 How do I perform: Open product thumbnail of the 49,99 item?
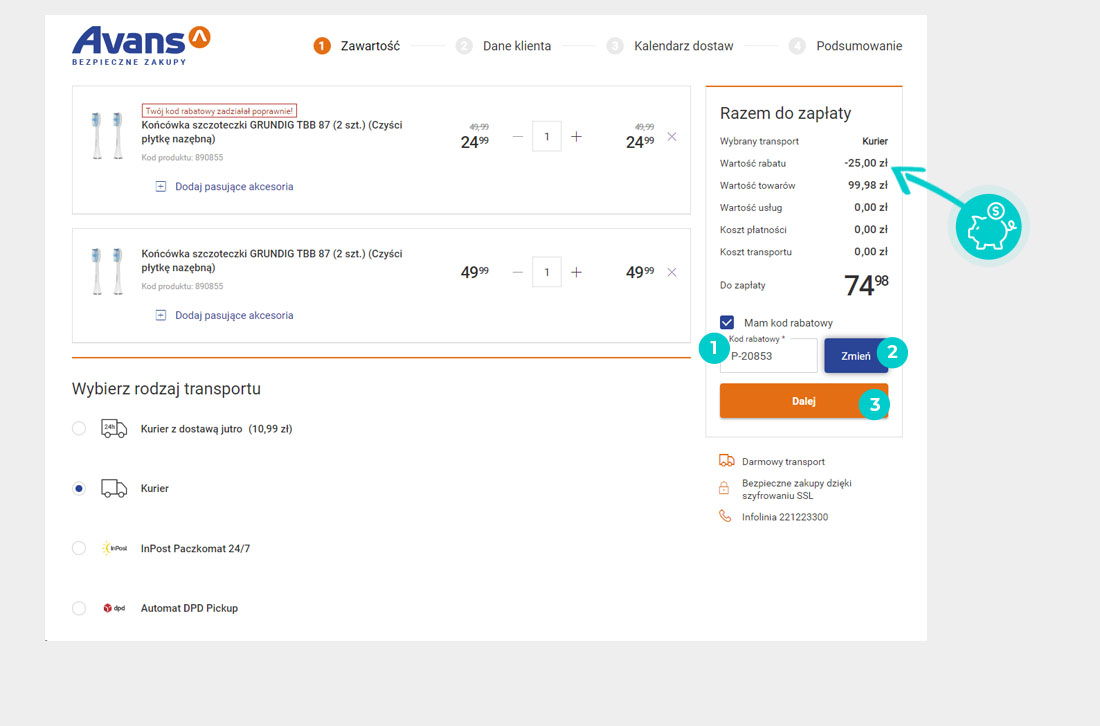point(107,271)
